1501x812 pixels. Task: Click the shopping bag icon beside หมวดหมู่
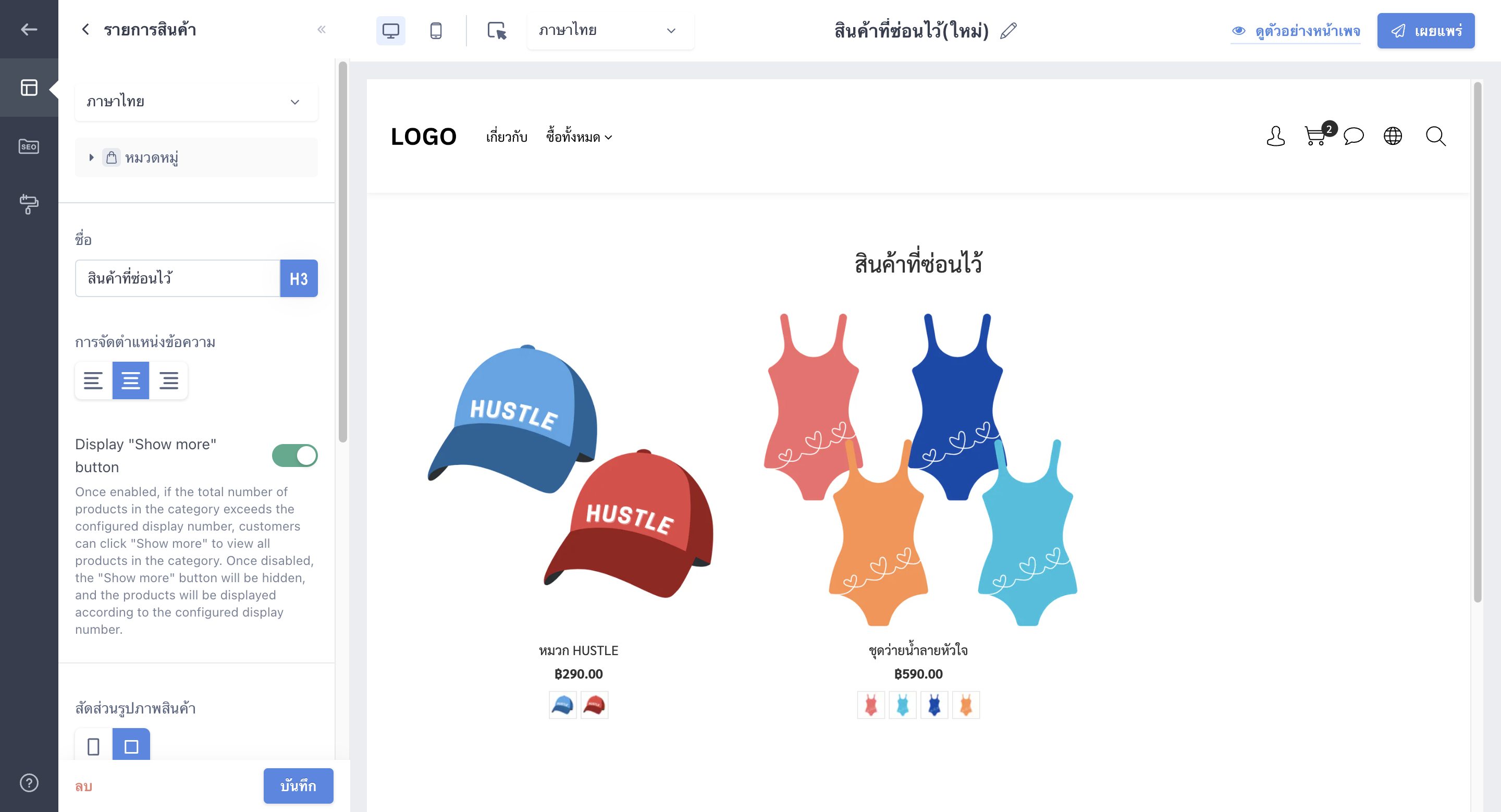[x=112, y=157]
